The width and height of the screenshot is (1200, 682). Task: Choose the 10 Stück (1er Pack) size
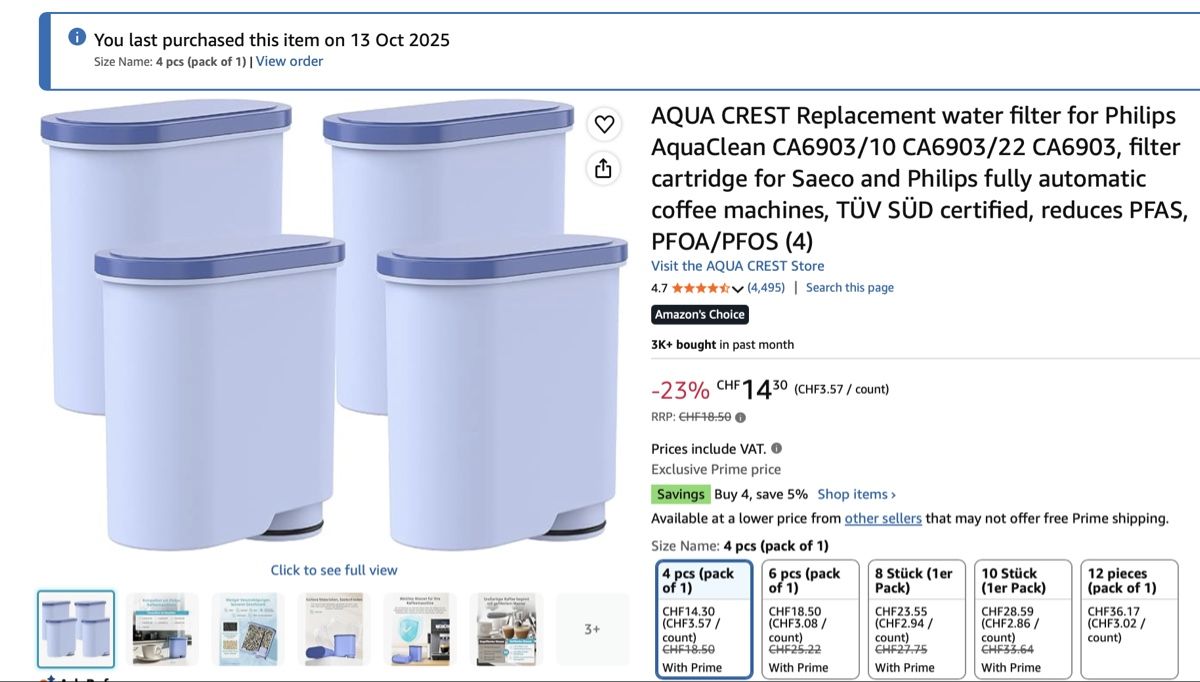coord(1022,620)
